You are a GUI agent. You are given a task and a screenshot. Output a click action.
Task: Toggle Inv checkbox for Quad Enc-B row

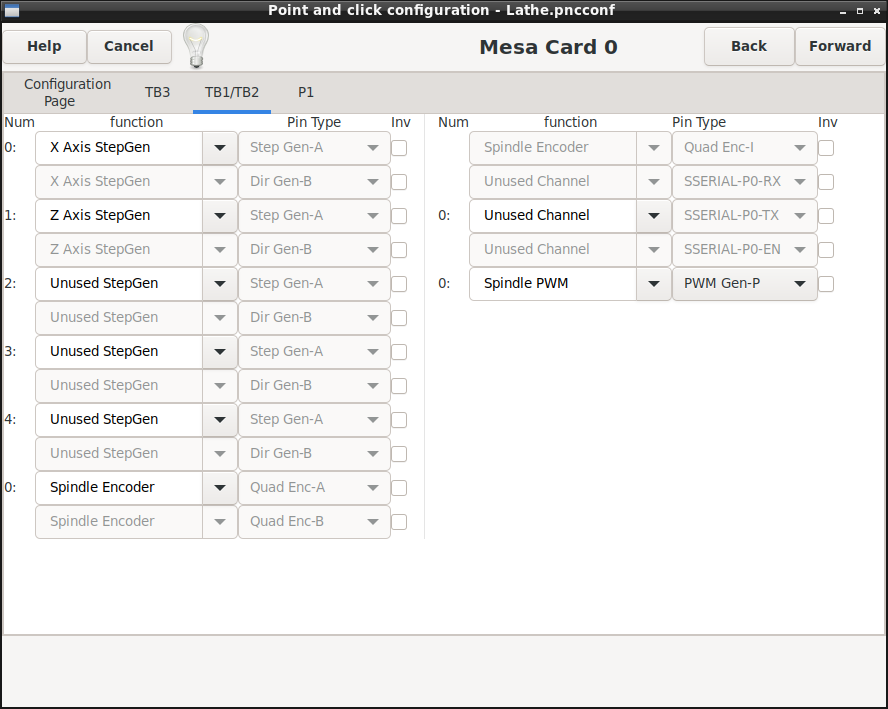pyautogui.click(x=399, y=522)
